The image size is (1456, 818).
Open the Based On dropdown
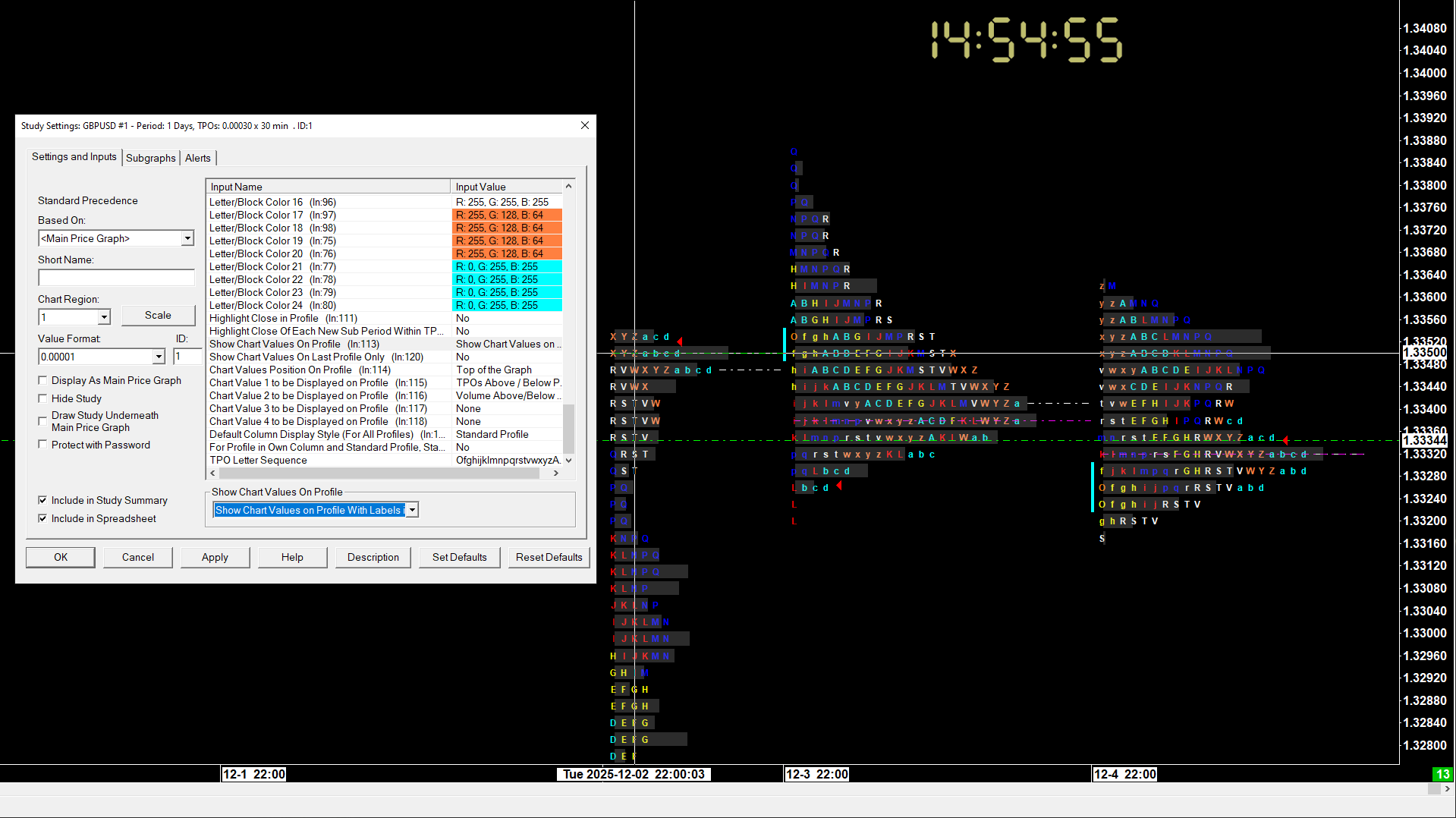pos(187,238)
